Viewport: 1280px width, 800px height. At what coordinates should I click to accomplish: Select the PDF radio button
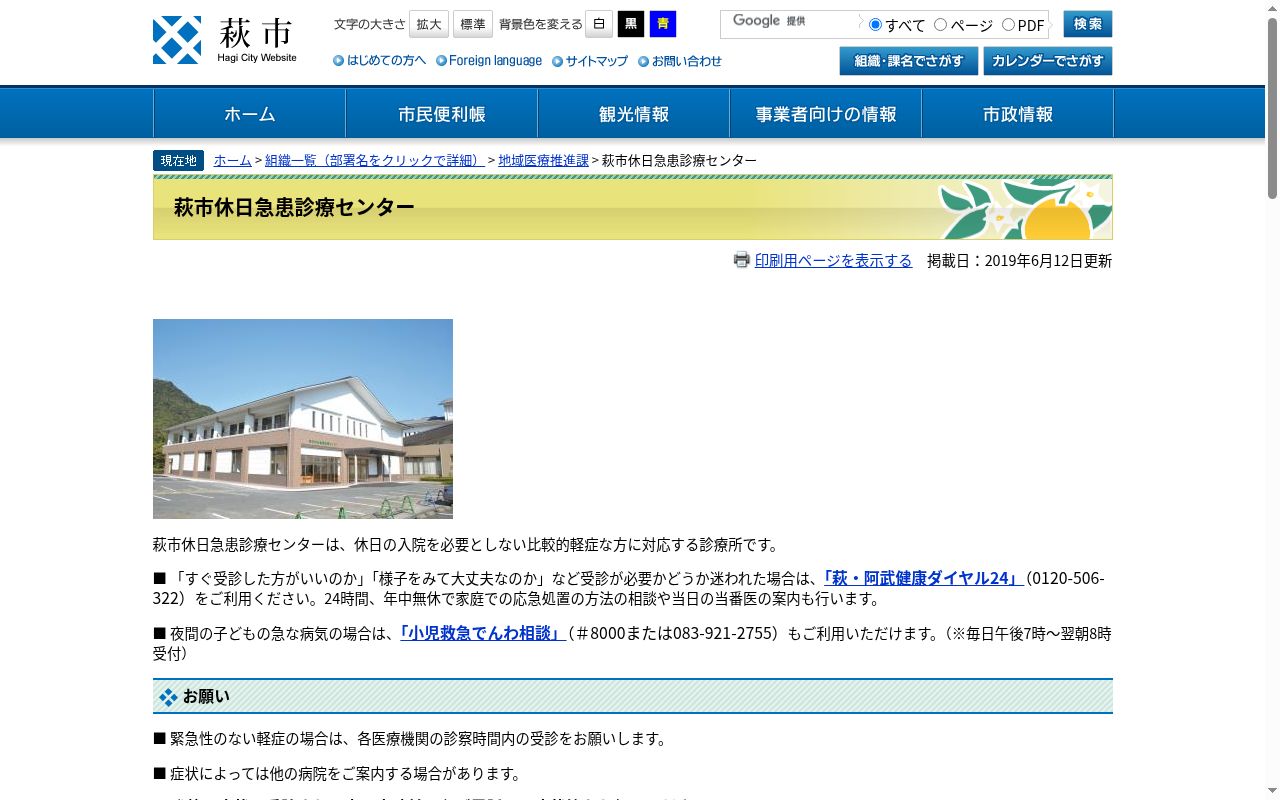point(1008,25)
